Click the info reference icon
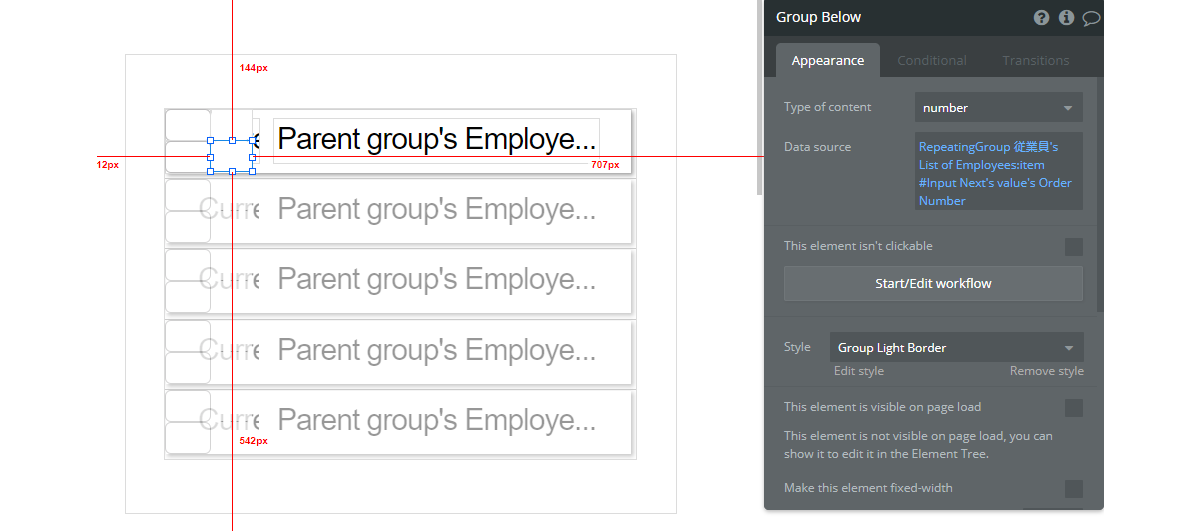This screenshot has height=531, width=1200. (x=1066, y=18)
